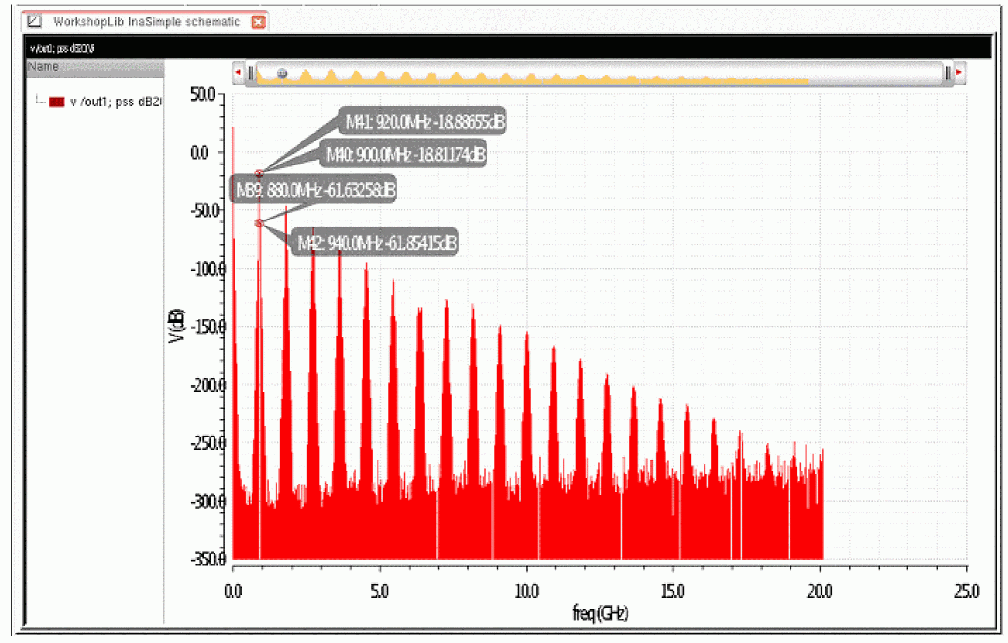Click the left red arrow on overview strip
The width and height of the screenshot is (1008, 643).
238,72
